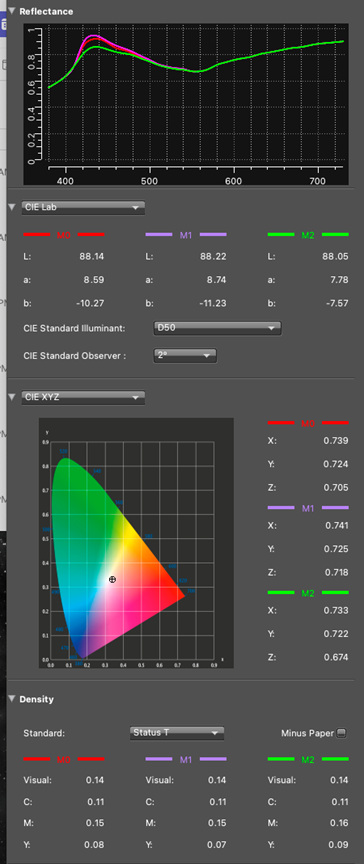Select the M2 Z value 0.674

coord(336,657)
